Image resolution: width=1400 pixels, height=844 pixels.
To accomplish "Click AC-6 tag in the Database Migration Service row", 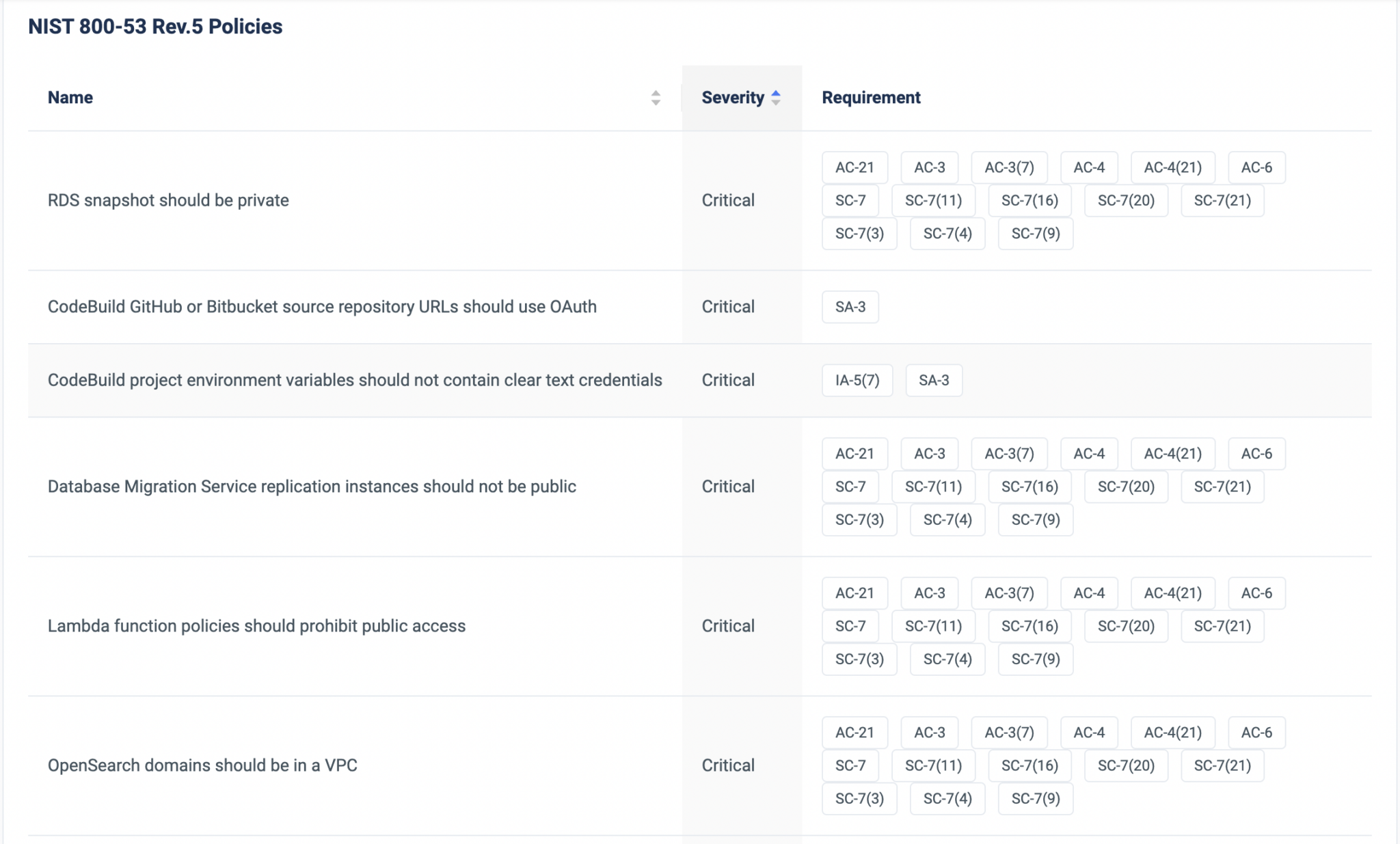I will point(1256,454).
